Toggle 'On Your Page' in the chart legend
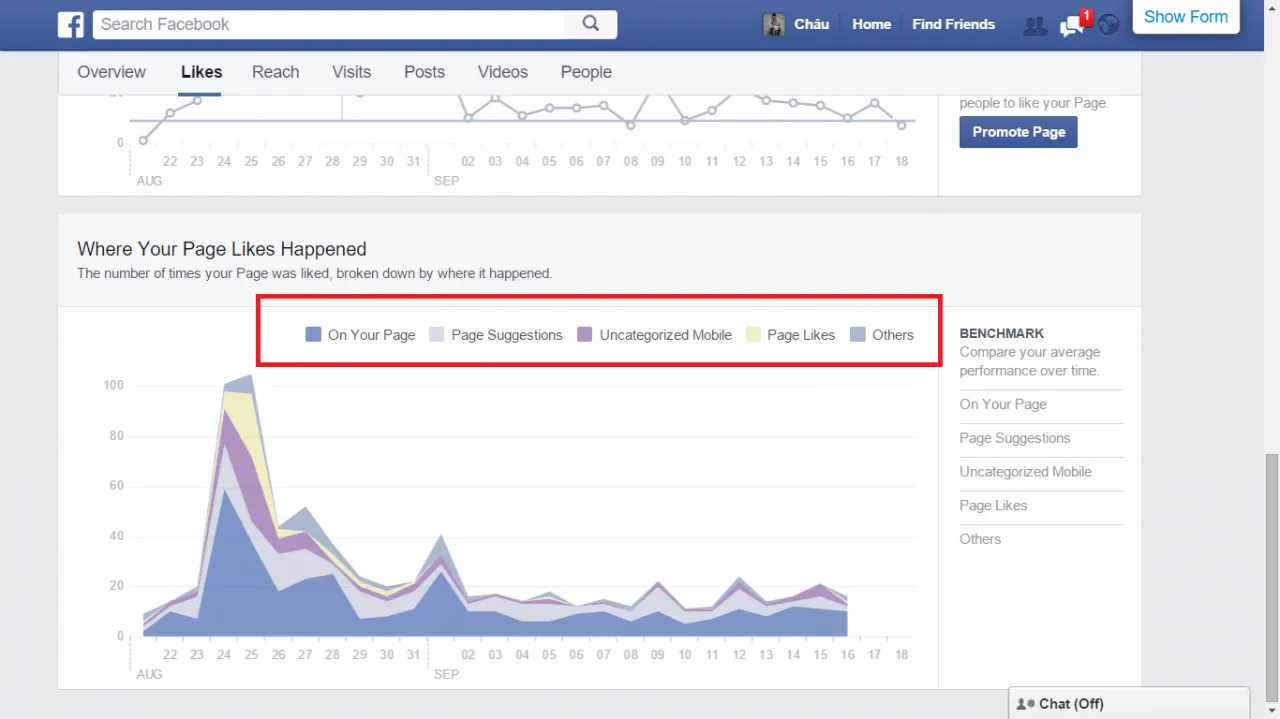 click(359, 334)
